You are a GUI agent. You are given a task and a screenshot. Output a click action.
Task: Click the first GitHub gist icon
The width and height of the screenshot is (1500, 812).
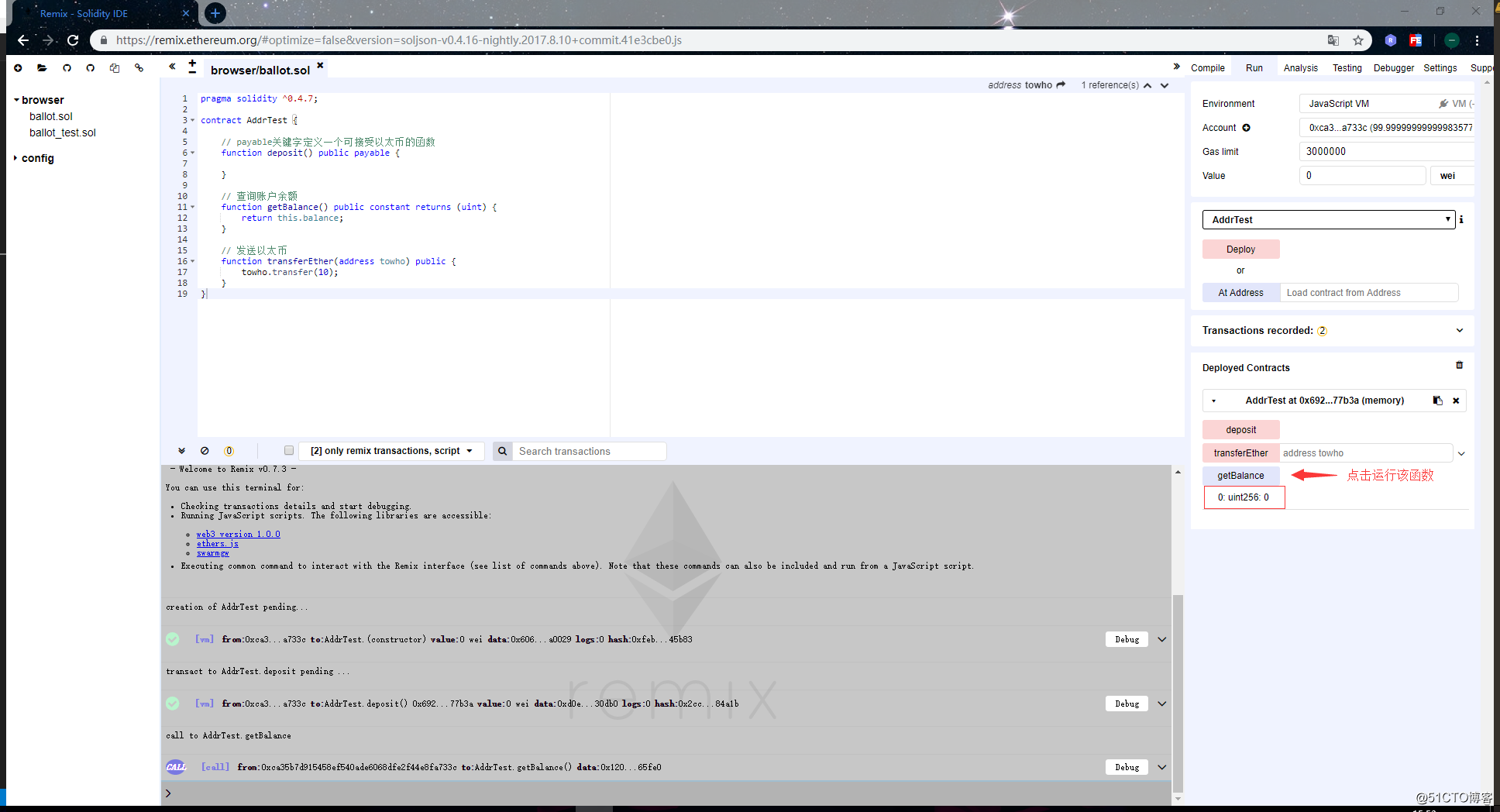coord(67,68)
